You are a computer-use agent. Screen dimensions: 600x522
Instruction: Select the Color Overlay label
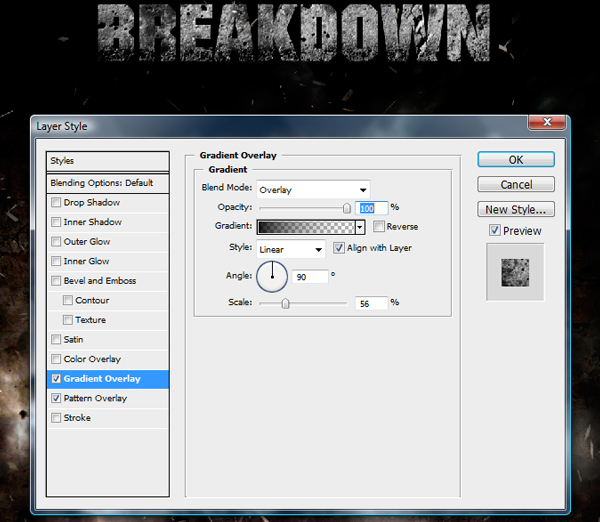pyautogui.click(x=92, y=359)
